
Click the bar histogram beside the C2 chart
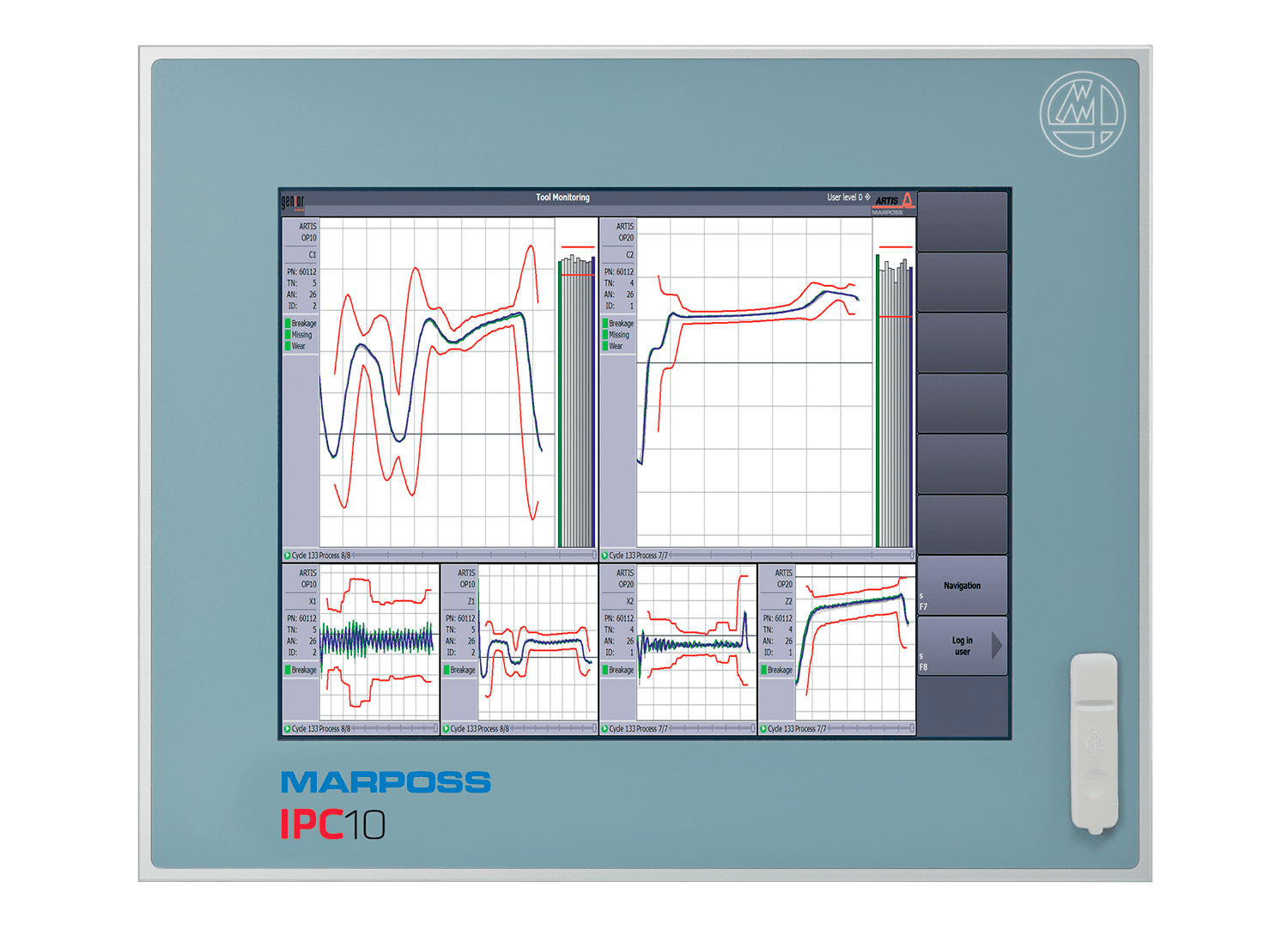(895, 397)
